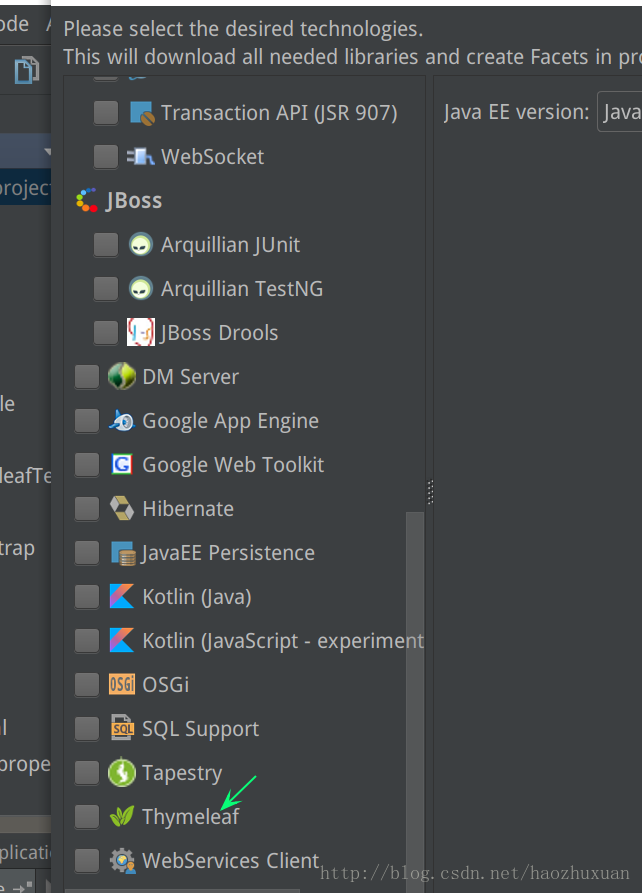Tick the OSGi checkbox
Viewport: 642px width, 893px height.
(x=87, y=685)
